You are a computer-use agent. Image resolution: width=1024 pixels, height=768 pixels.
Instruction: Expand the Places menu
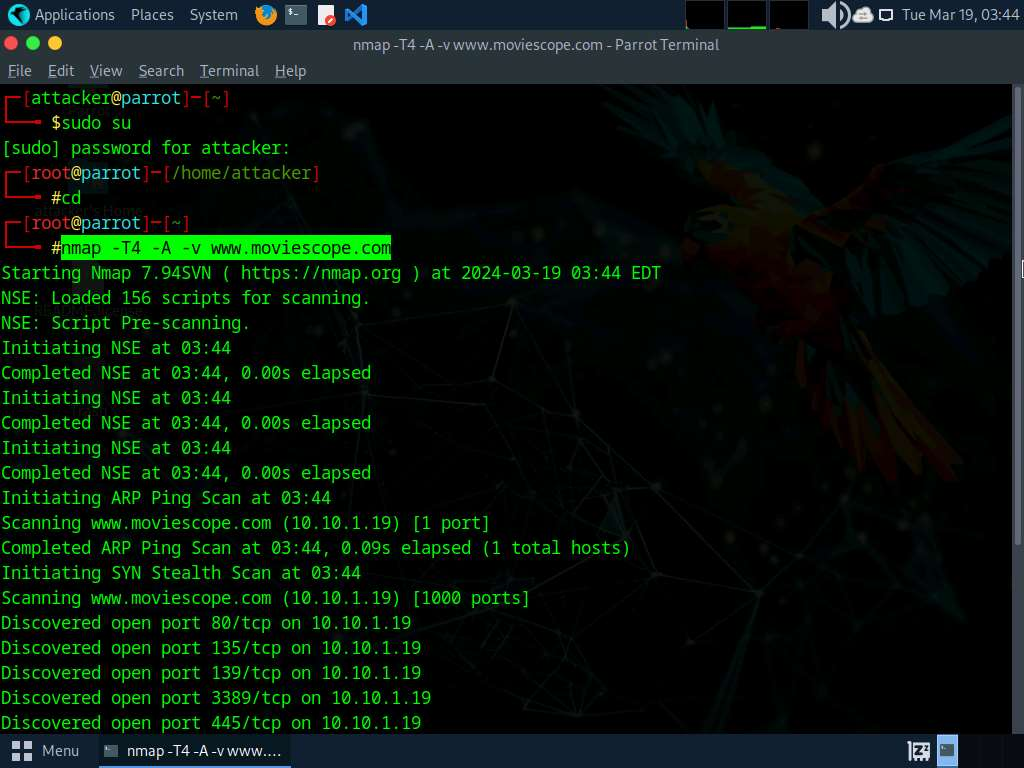[x=151, y=15]
